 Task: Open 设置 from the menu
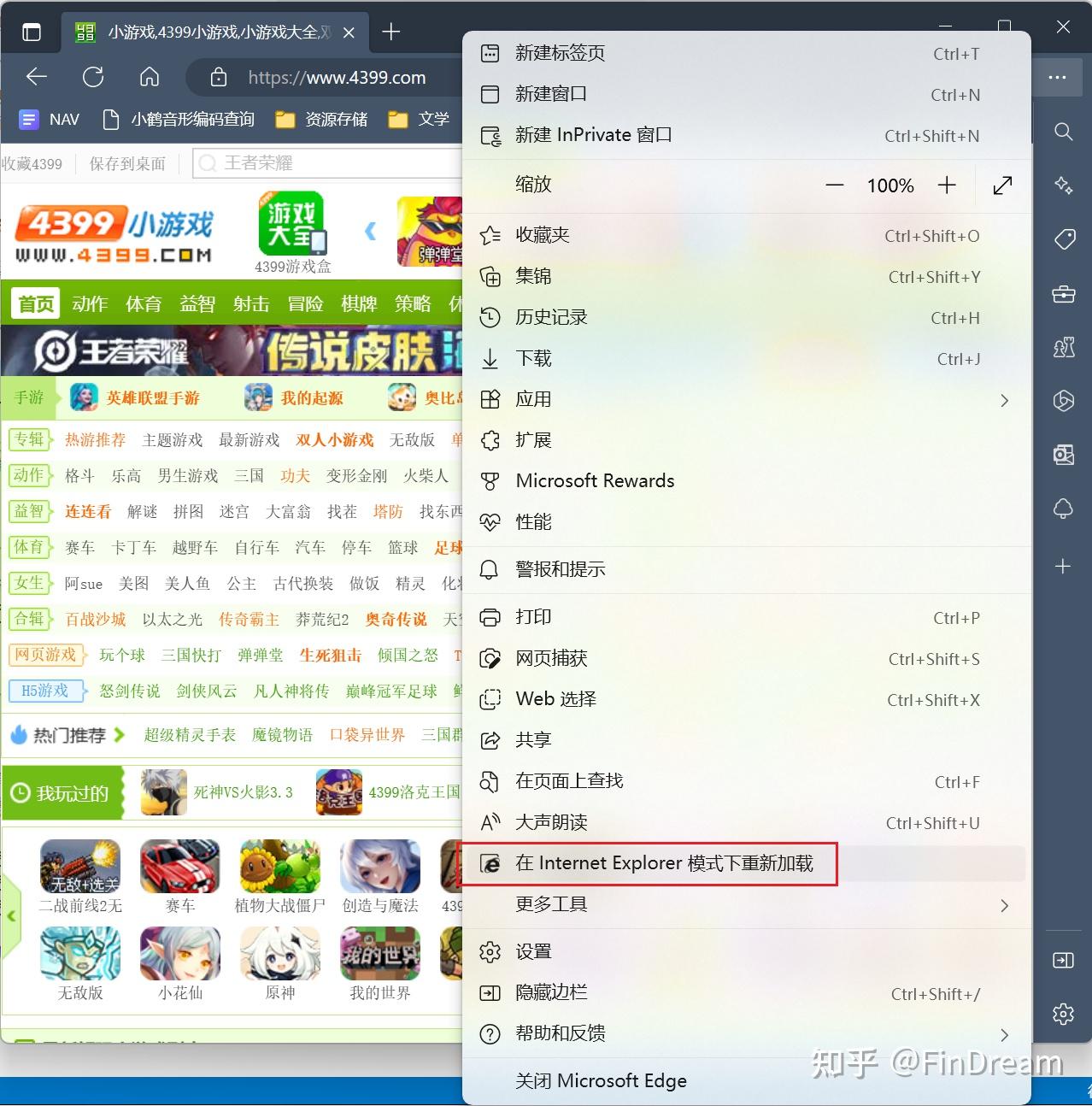click(747, 951)
